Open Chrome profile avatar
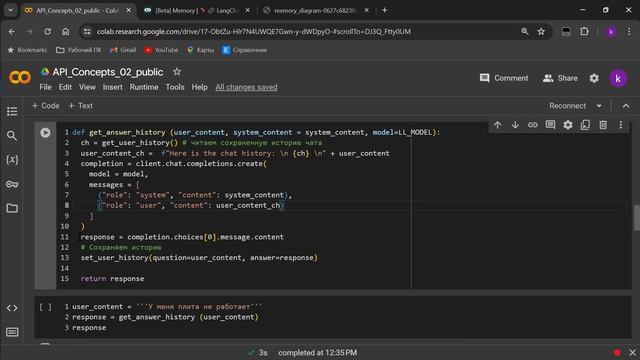 611,31
